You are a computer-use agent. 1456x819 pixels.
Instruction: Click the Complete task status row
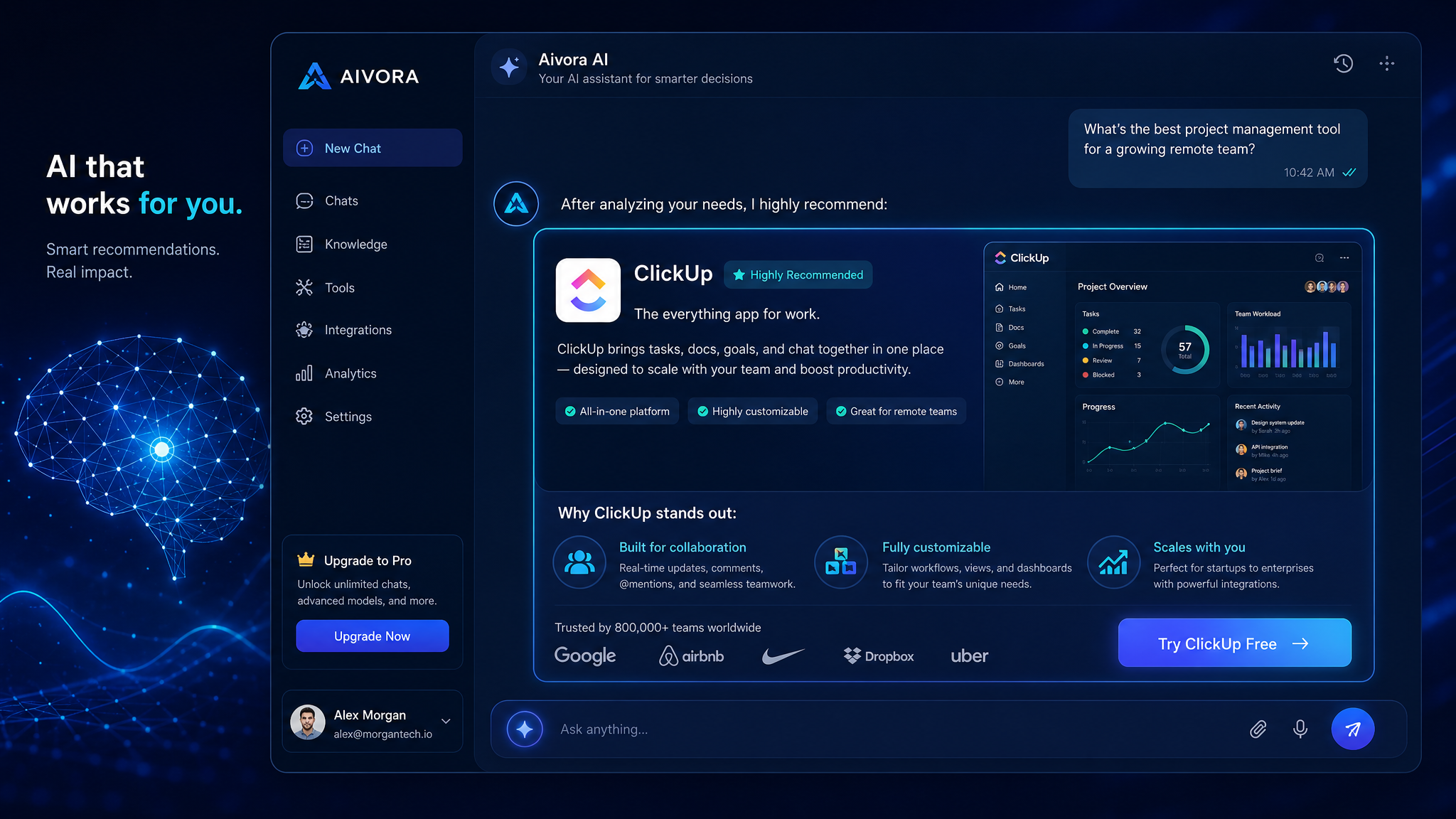pos(1111,331)
